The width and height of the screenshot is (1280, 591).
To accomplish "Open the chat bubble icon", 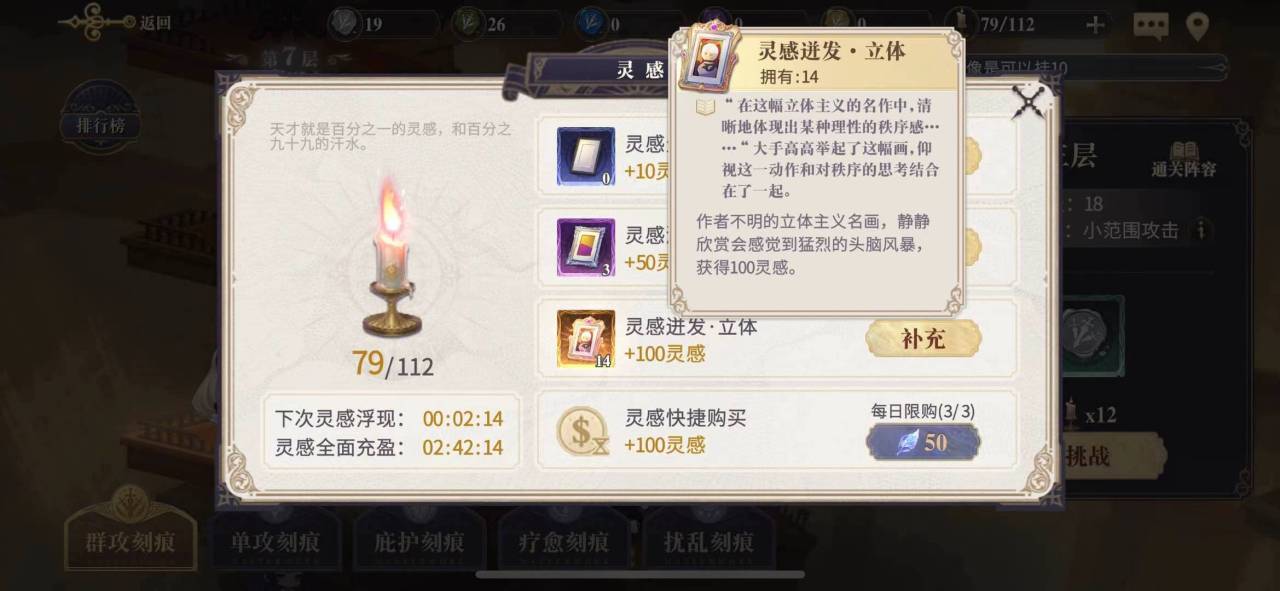I will [1150, 26].
